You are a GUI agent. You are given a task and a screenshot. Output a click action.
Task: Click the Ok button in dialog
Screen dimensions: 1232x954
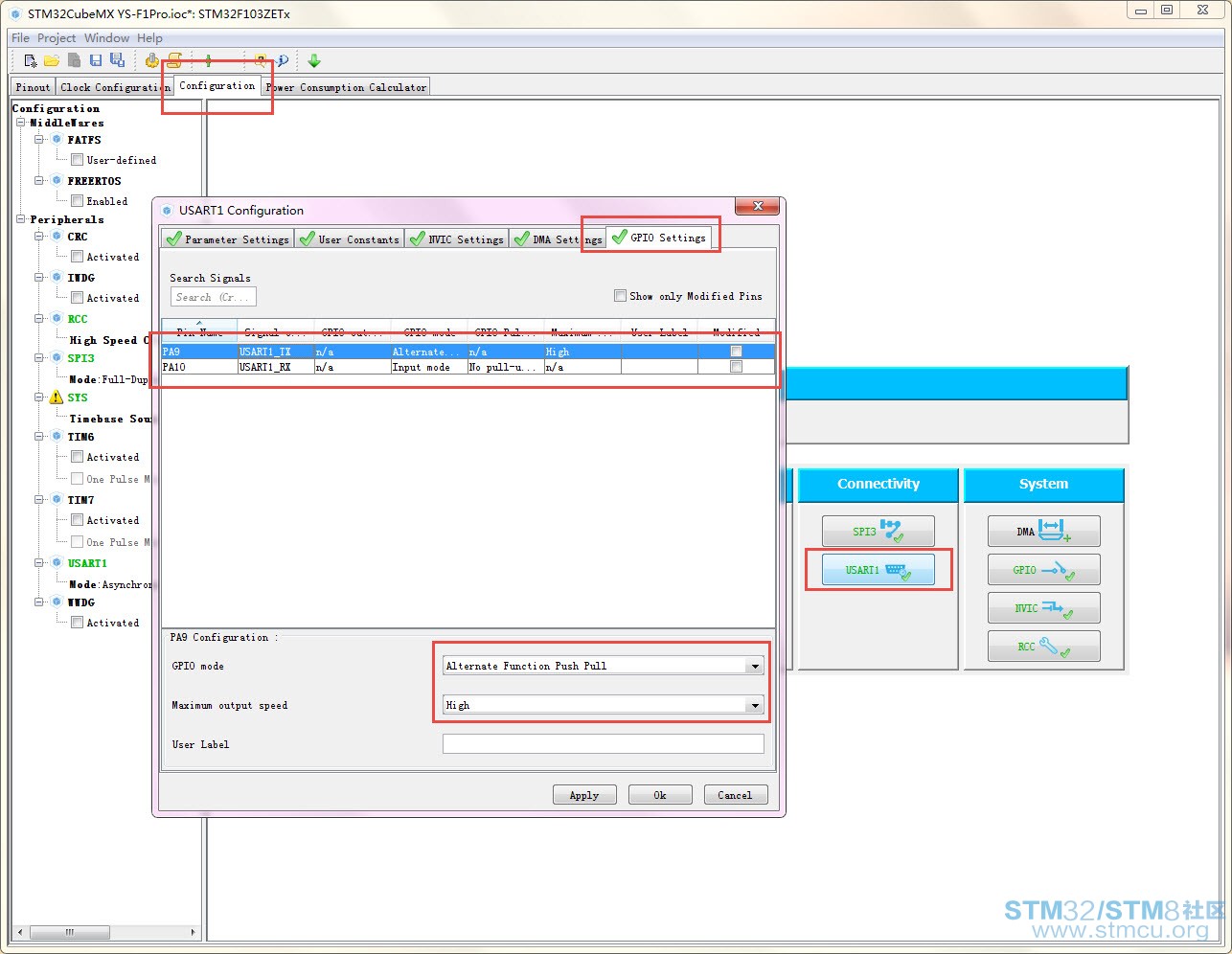point(660,795)
